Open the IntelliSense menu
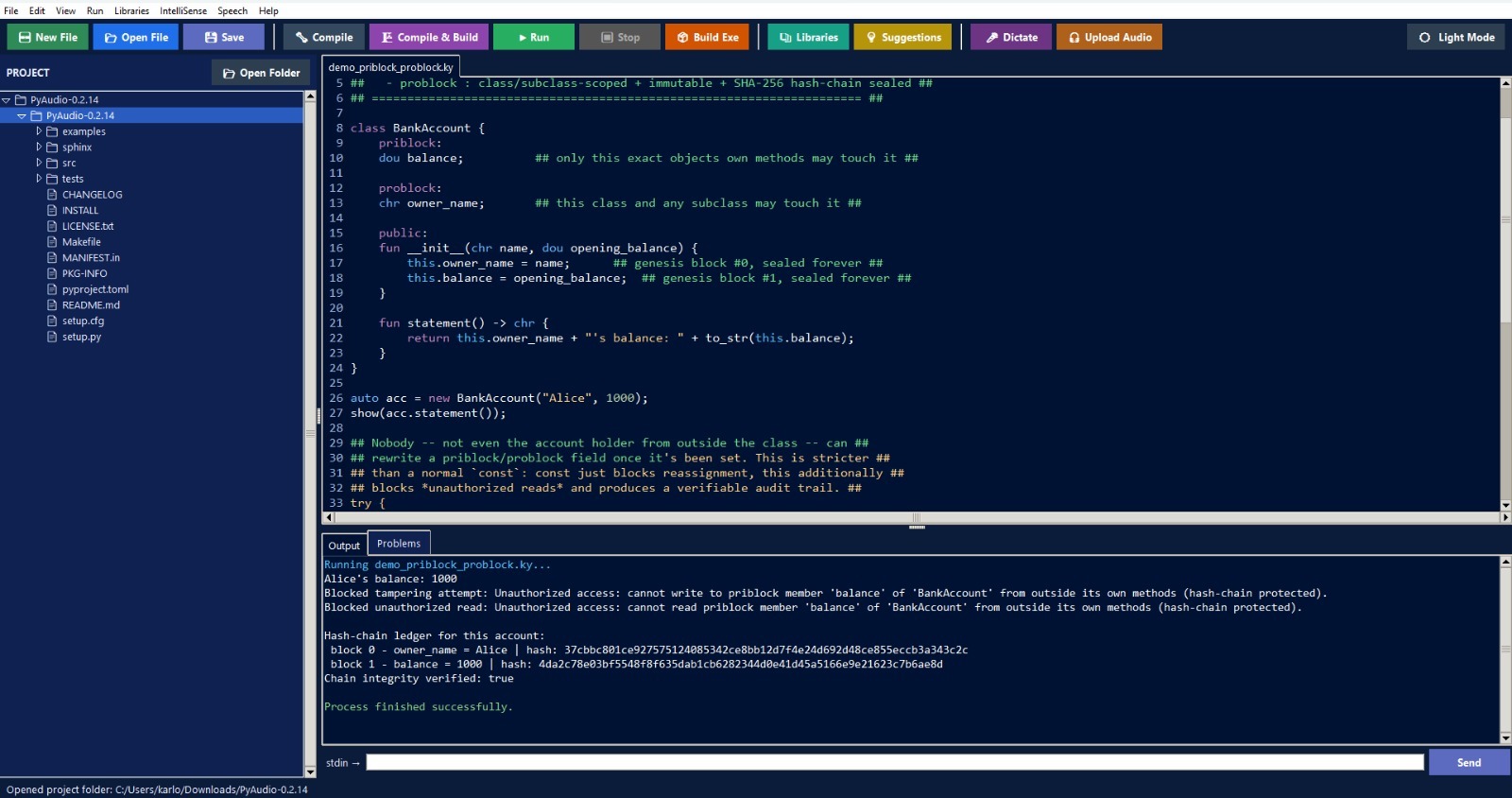This screenshot has height=798, width=1512. point(183,10)
